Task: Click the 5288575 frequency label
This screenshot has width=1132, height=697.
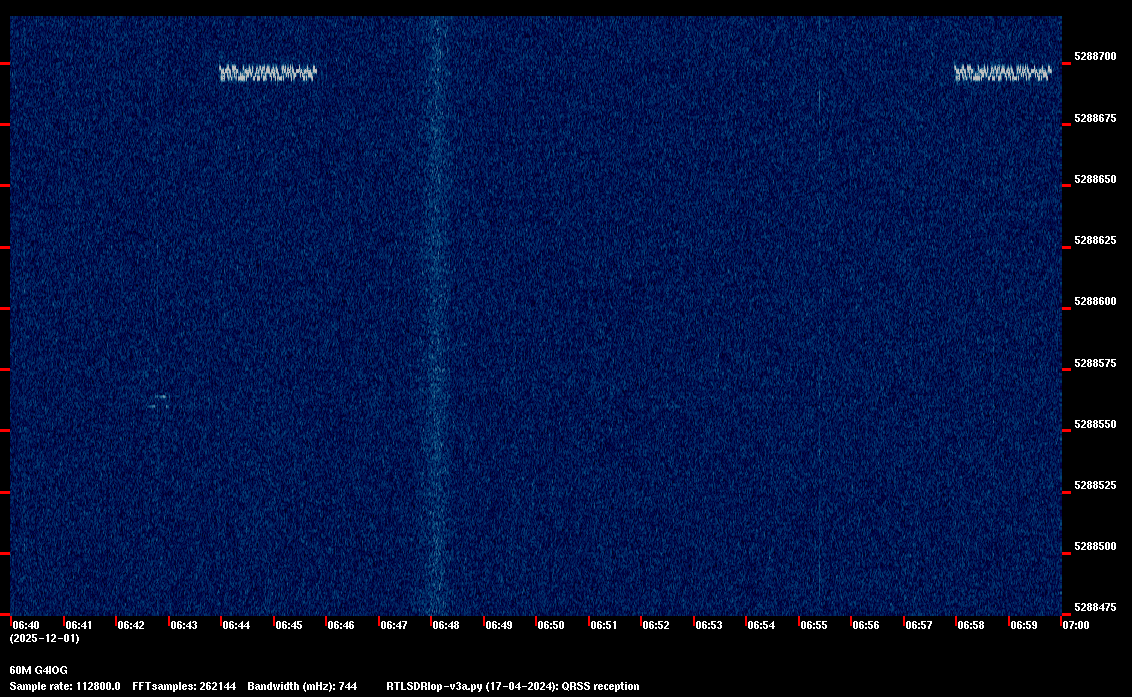Action: [x=1095, y=363]
